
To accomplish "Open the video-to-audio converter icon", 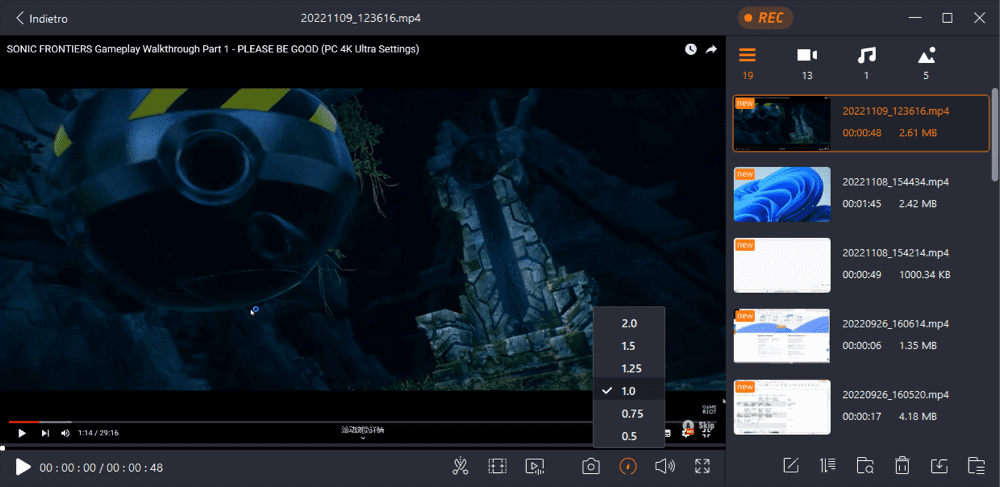I will (x=534, y=467).
